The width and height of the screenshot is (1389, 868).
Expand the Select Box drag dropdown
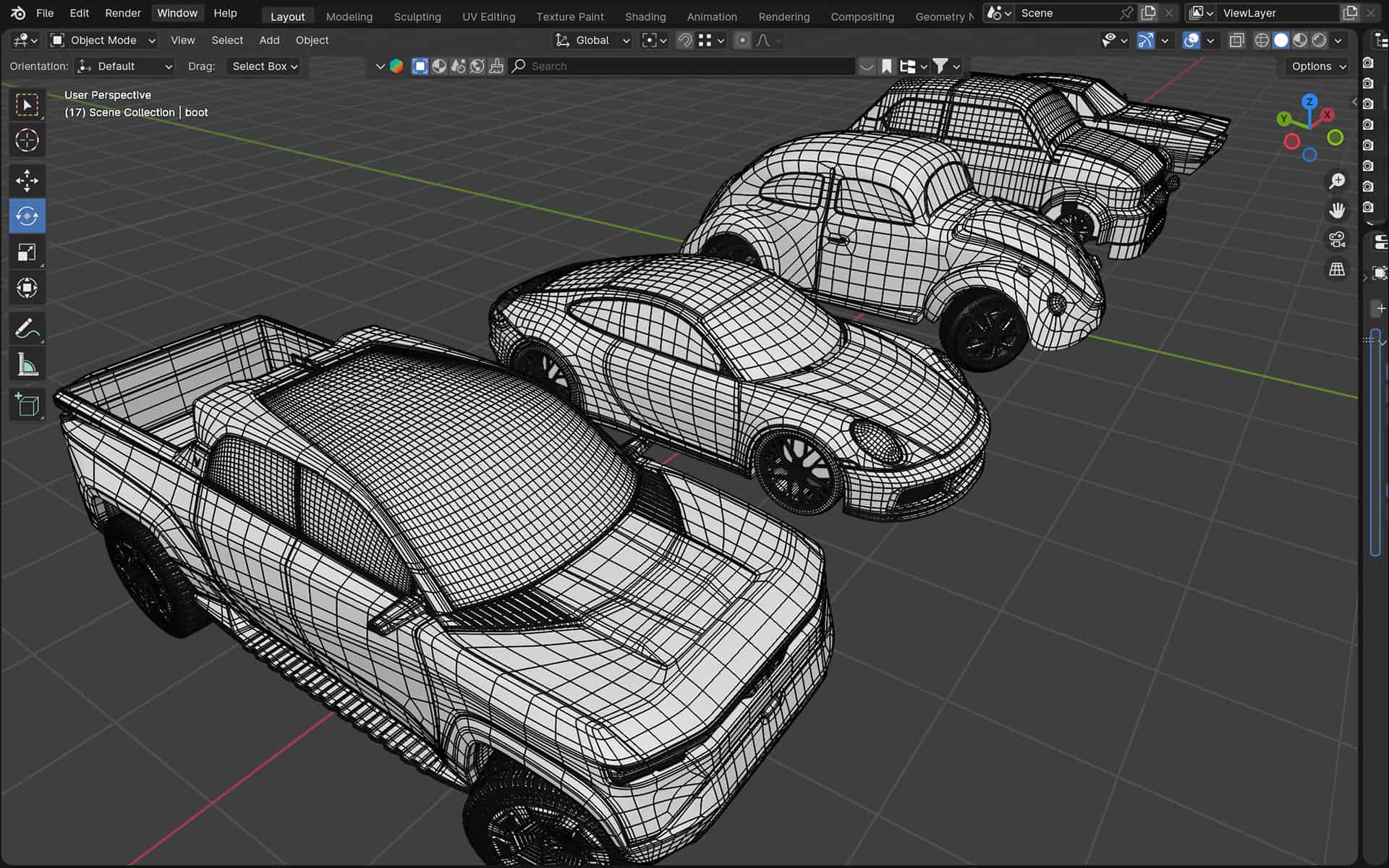click(264, 66)
